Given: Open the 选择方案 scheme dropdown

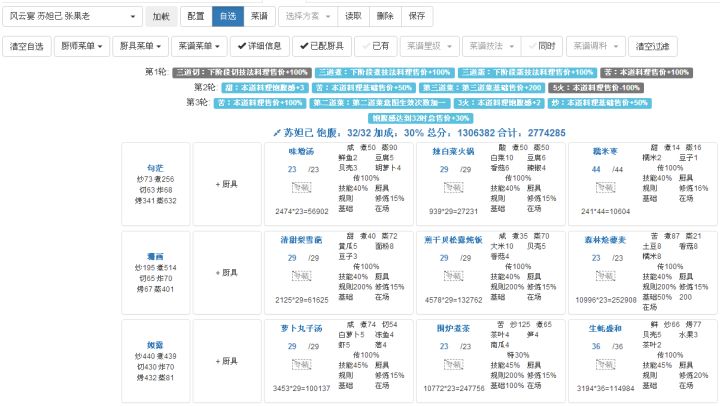Looking at the screenshot, I should [x=308, y=16].
